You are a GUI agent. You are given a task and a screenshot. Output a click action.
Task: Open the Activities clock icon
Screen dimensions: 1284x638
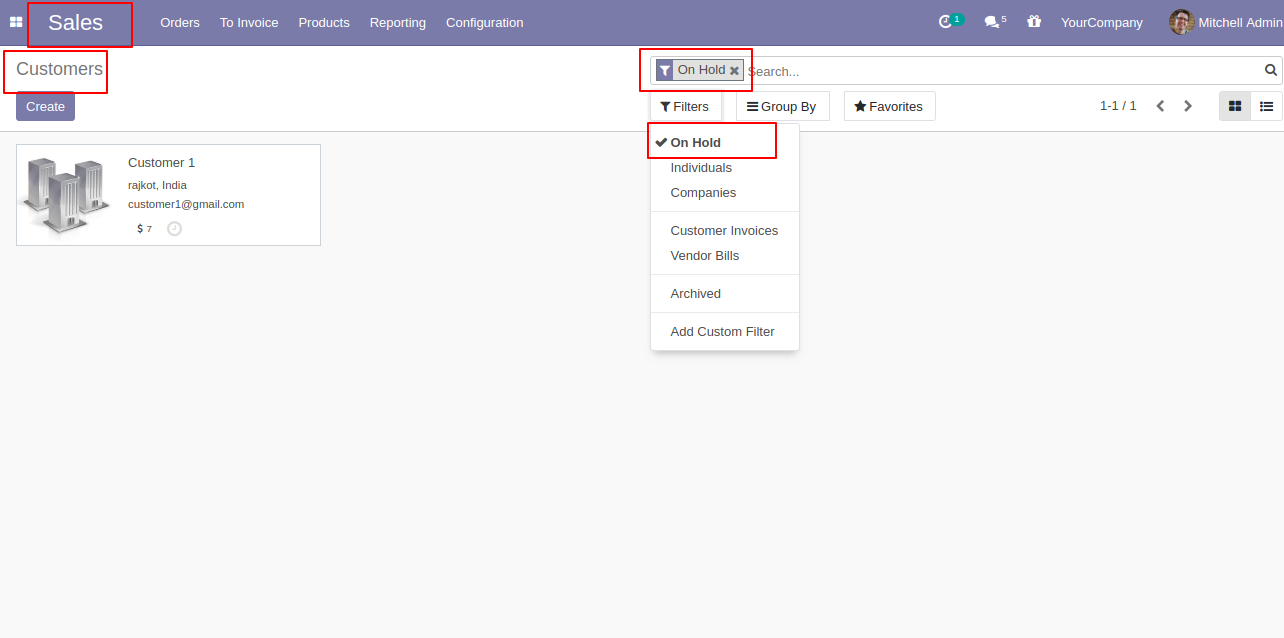click(x=950, y=22)
